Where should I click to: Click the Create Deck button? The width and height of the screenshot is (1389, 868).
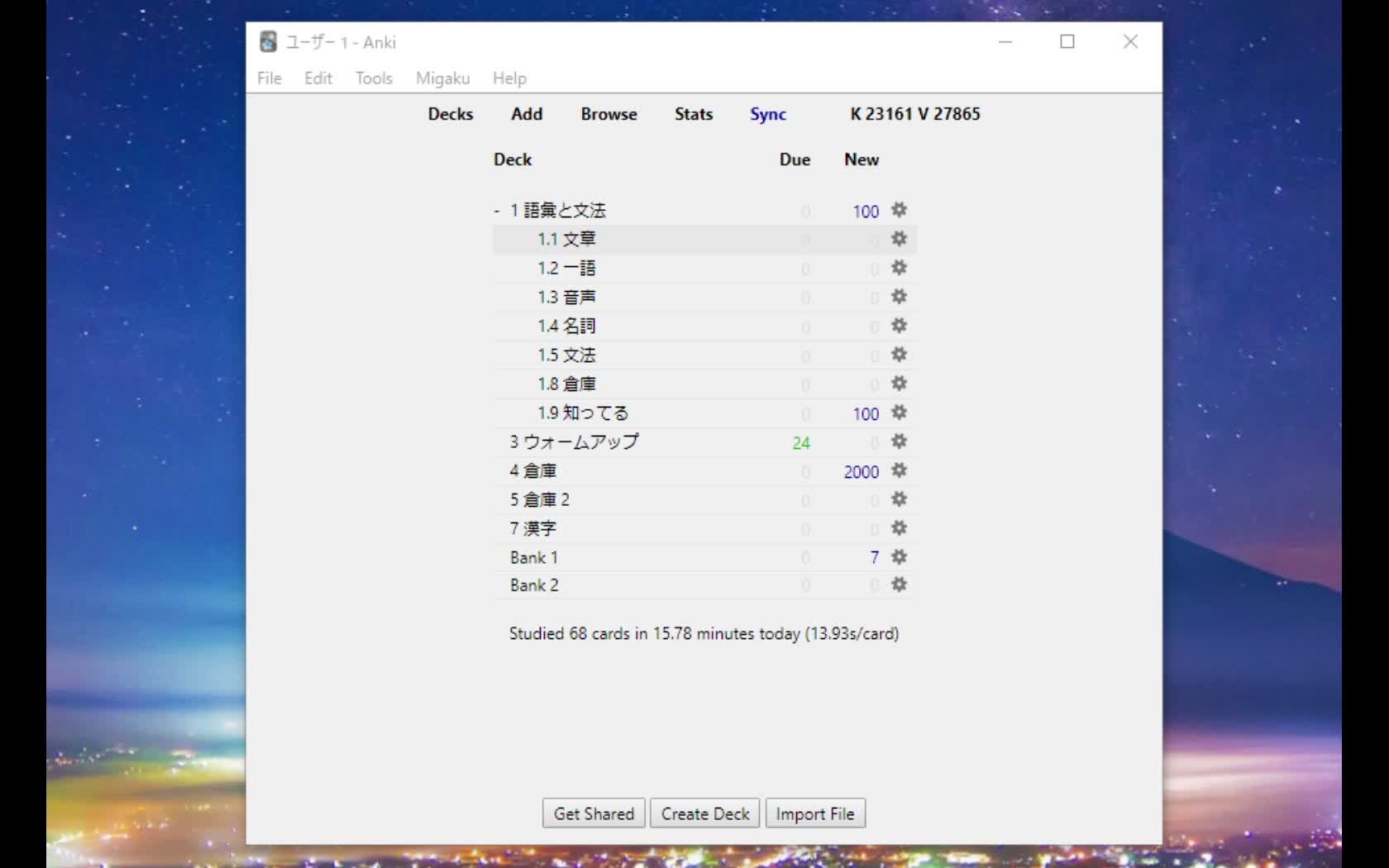click(x=705, y=813)
